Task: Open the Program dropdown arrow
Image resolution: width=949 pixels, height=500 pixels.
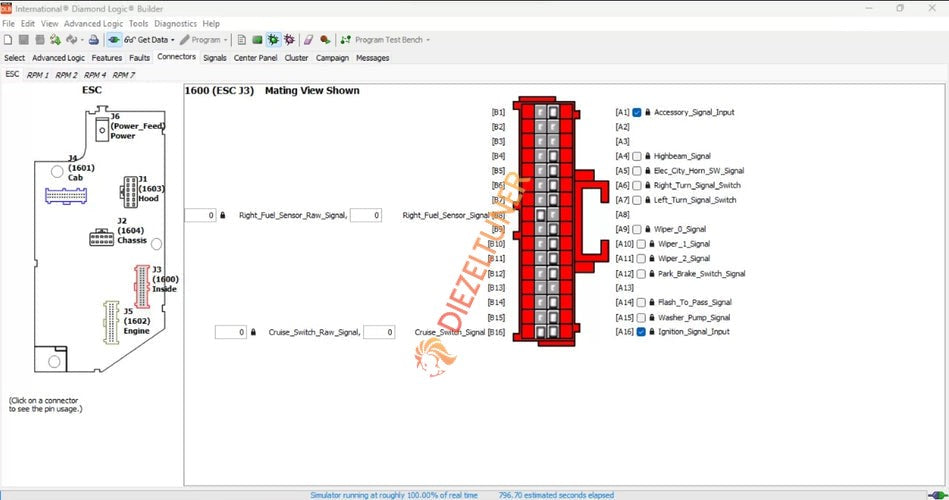Action: point(226,40)
